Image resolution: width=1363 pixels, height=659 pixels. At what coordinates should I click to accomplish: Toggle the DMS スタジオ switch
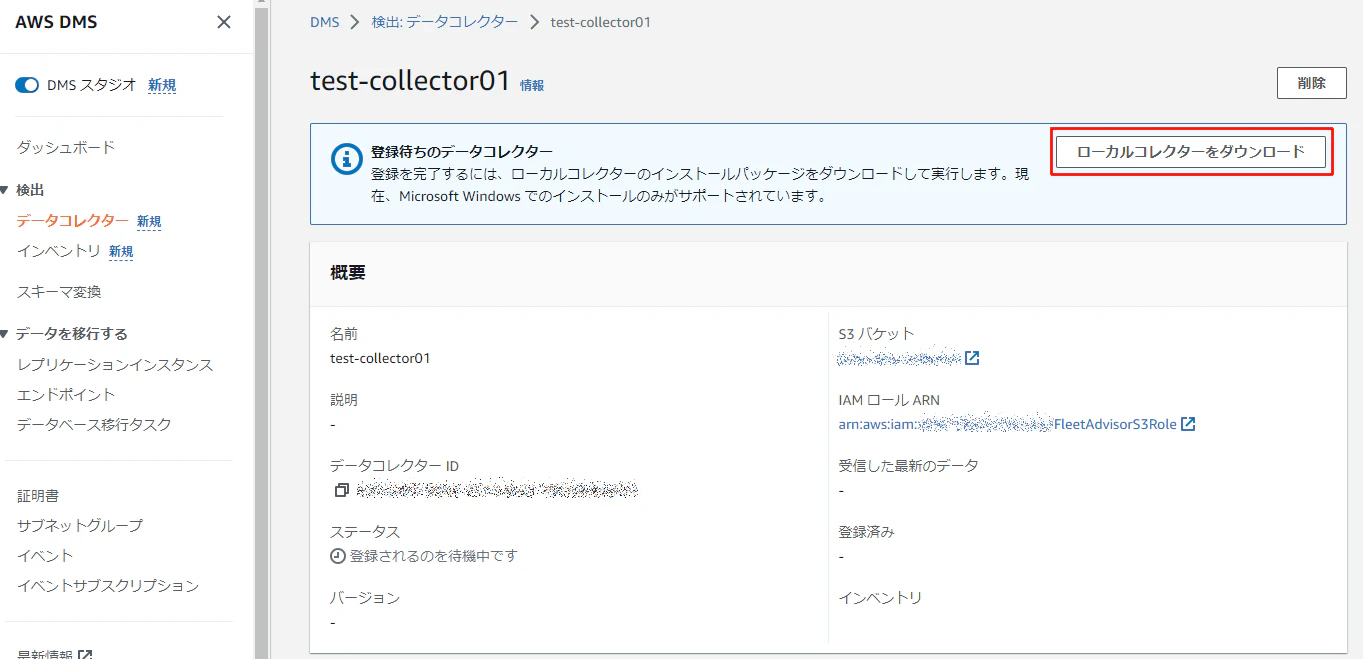coord(27,85)
